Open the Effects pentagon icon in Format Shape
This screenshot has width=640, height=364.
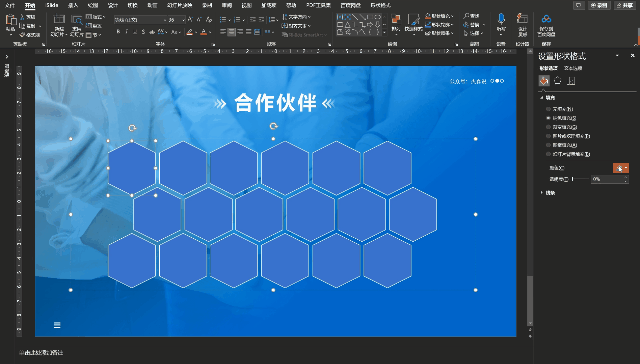coord(558,81)
